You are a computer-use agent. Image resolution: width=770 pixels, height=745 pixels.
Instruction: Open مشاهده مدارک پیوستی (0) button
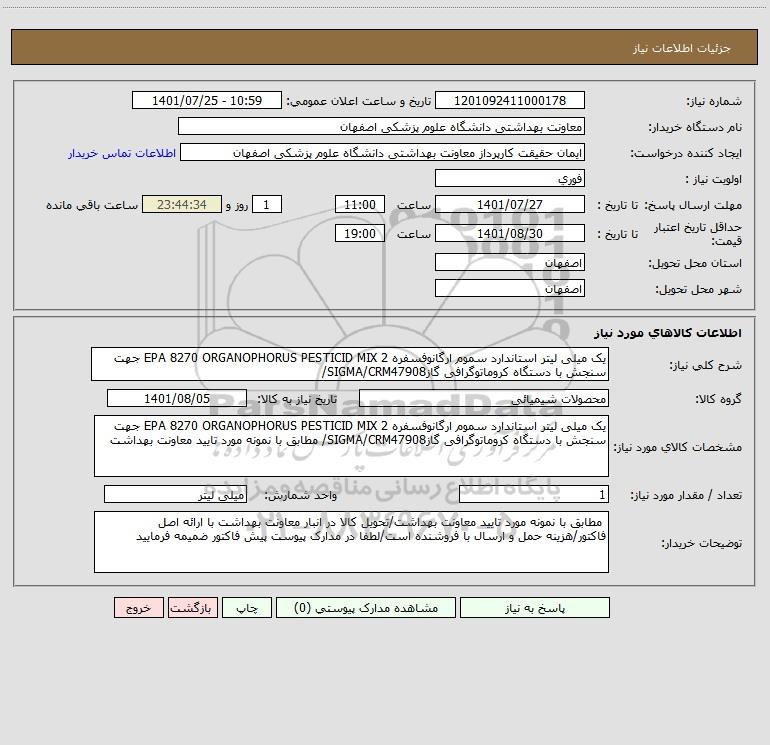[x=366, y=607]
